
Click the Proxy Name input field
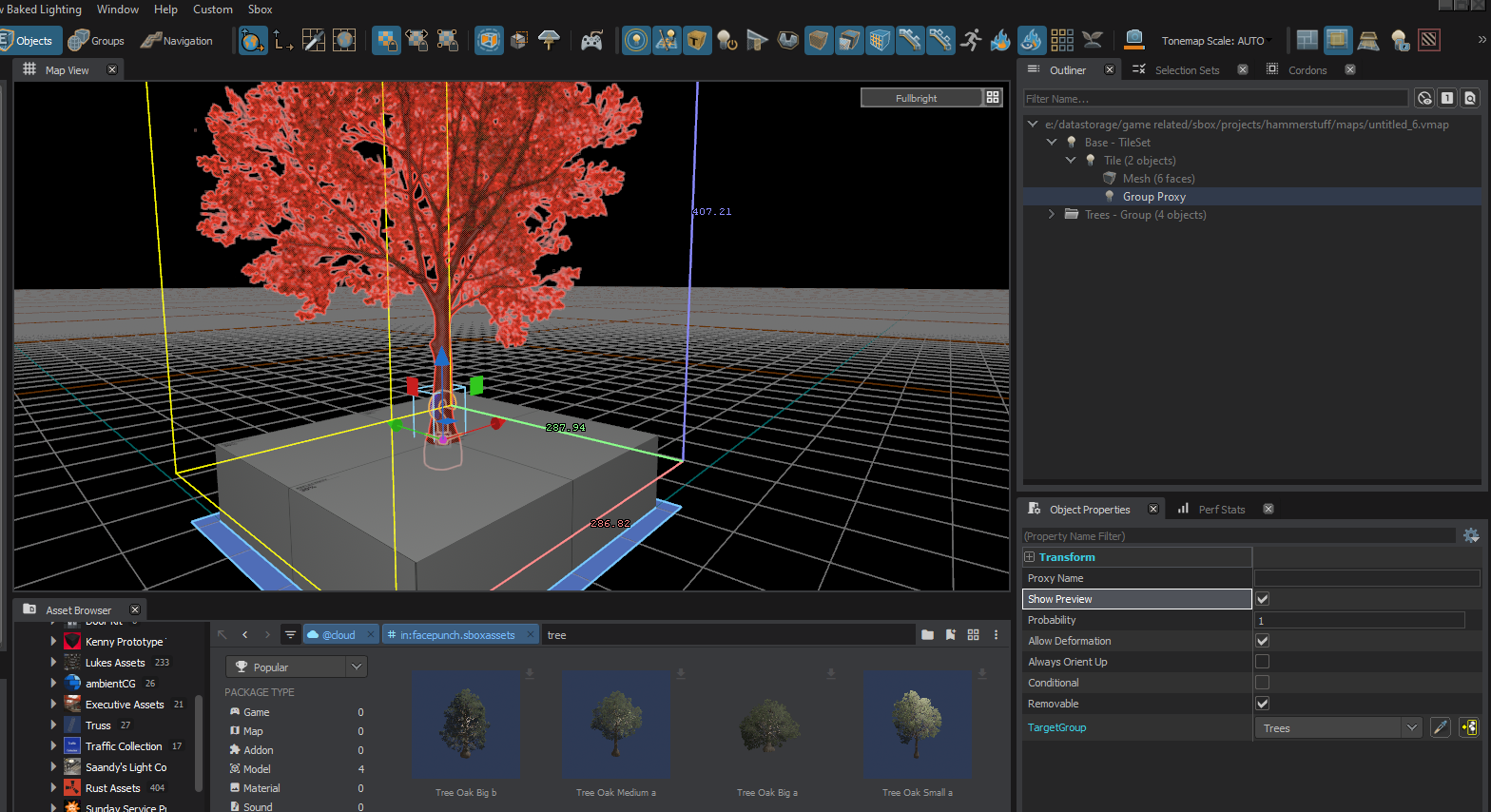click(1367, 578)
